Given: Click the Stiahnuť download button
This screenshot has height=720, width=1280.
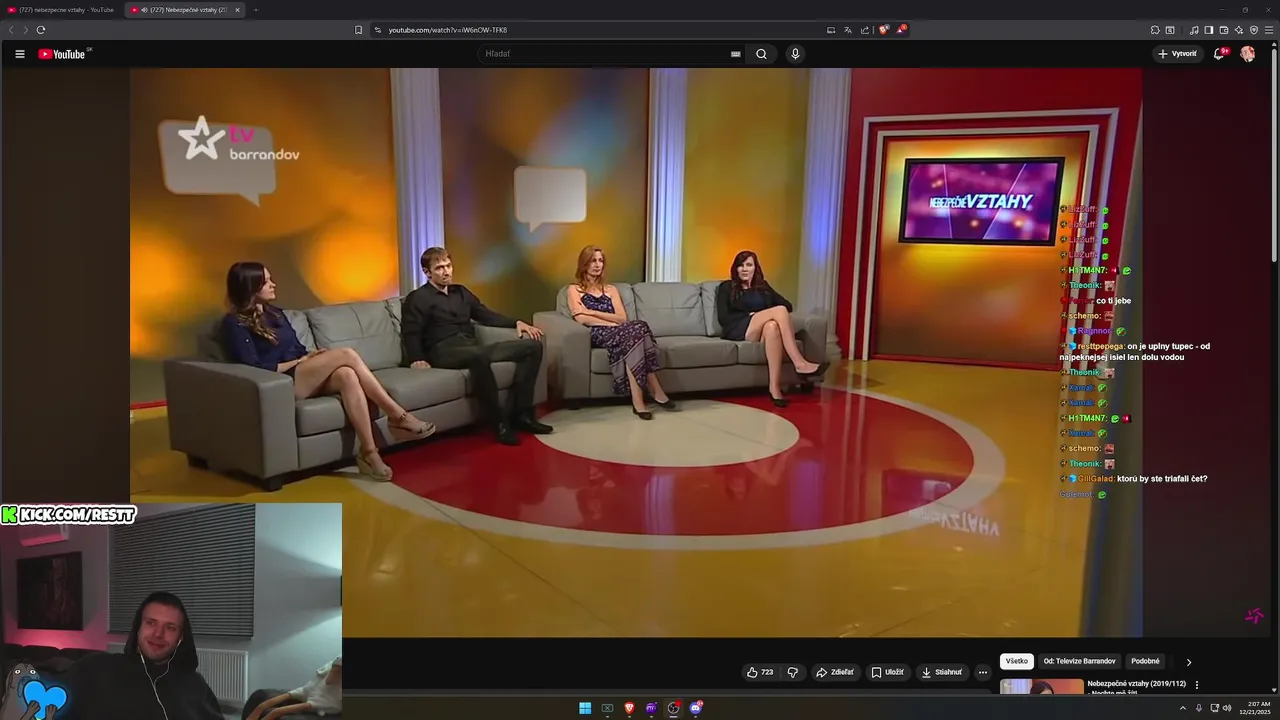Looking at the screenshot, I should 941,672.
